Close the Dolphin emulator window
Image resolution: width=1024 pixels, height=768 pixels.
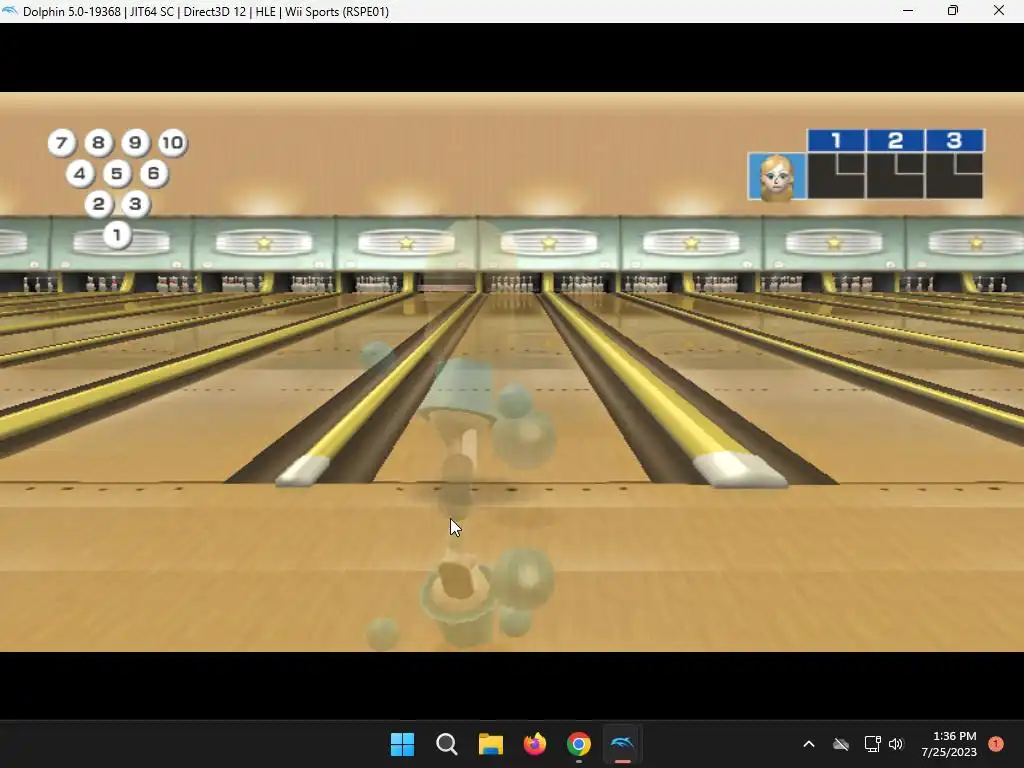[x=999, y=11]
